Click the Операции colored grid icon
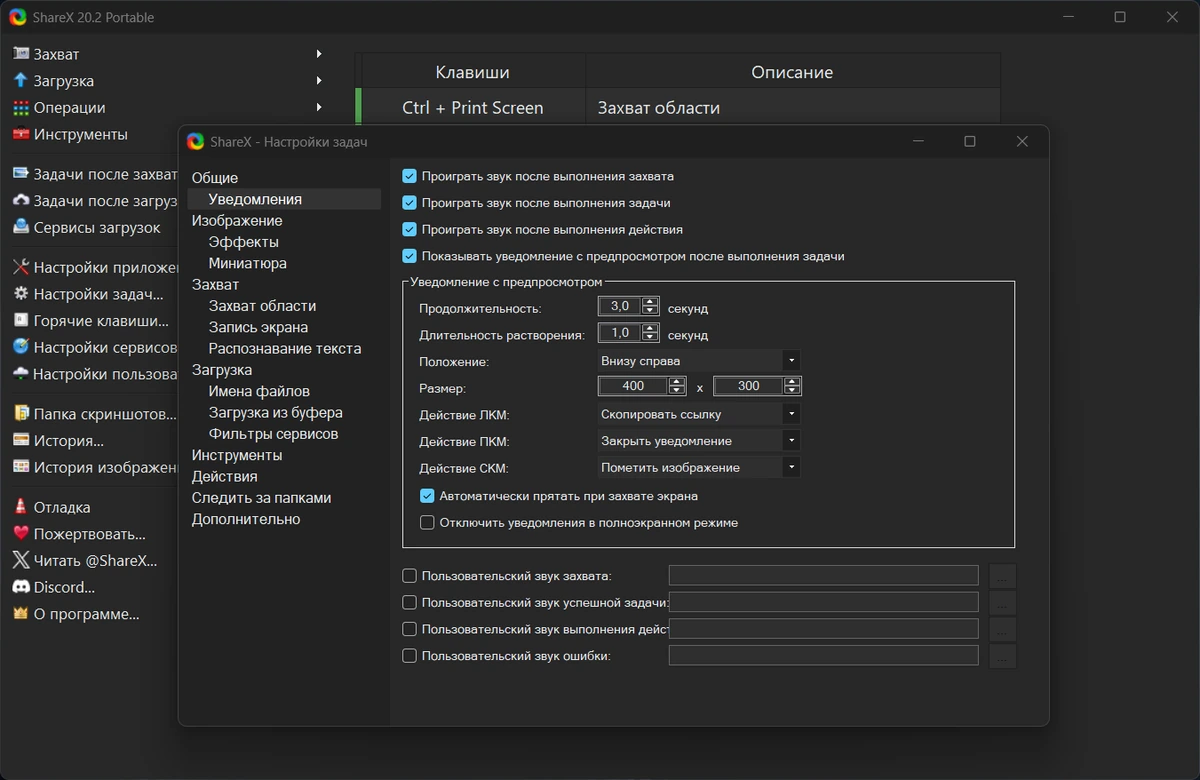 click(x=20, y=108)
